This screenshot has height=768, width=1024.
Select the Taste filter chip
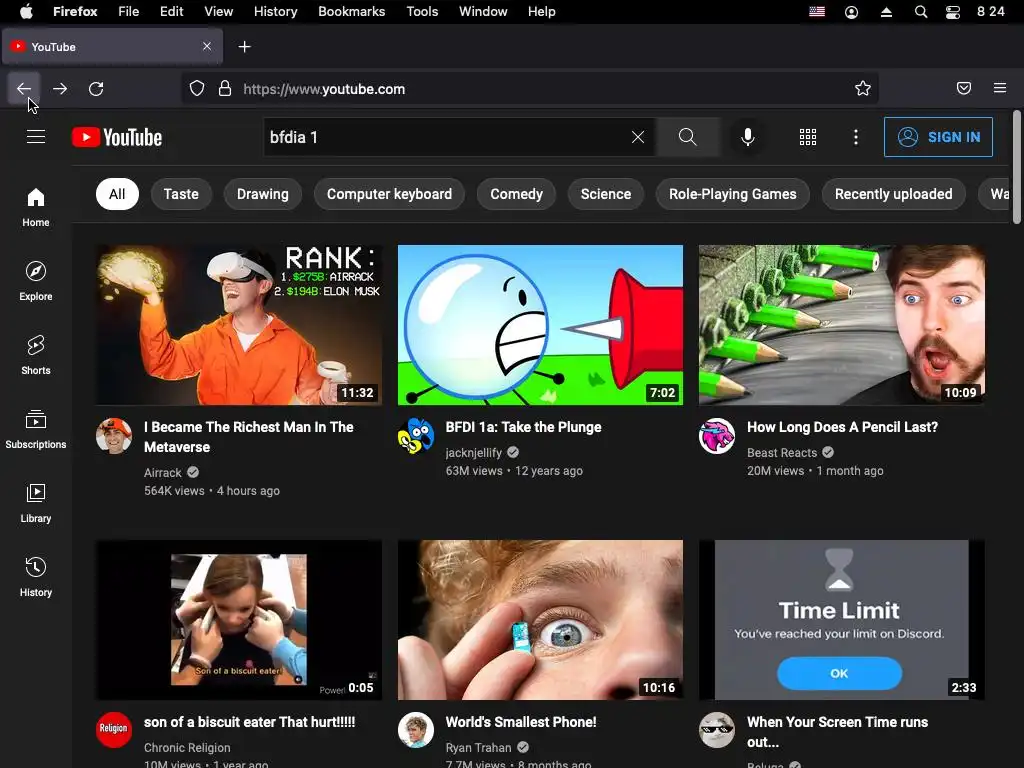[x=181, y=194]
